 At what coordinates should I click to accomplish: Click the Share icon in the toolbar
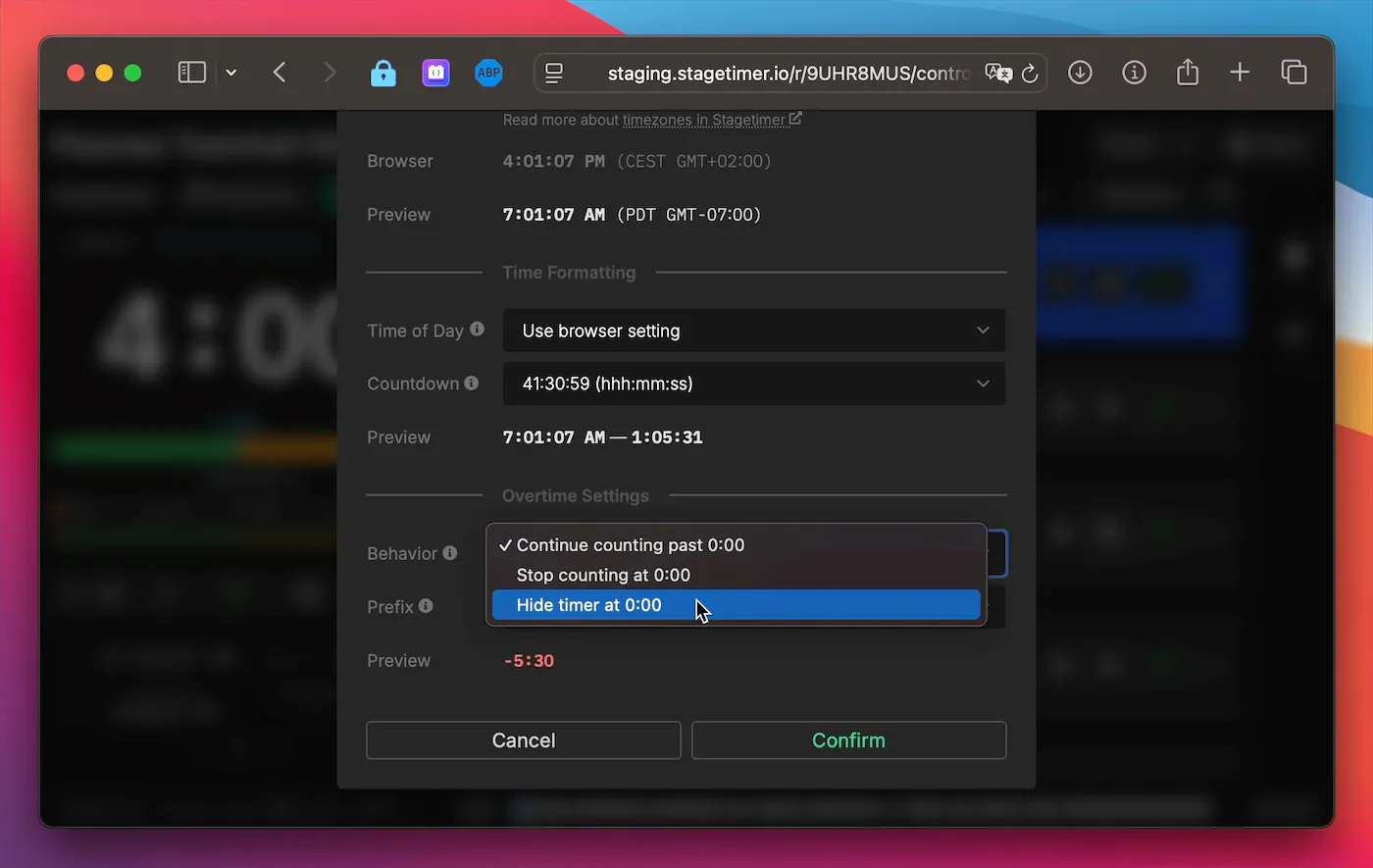(x=1188, y=73)
